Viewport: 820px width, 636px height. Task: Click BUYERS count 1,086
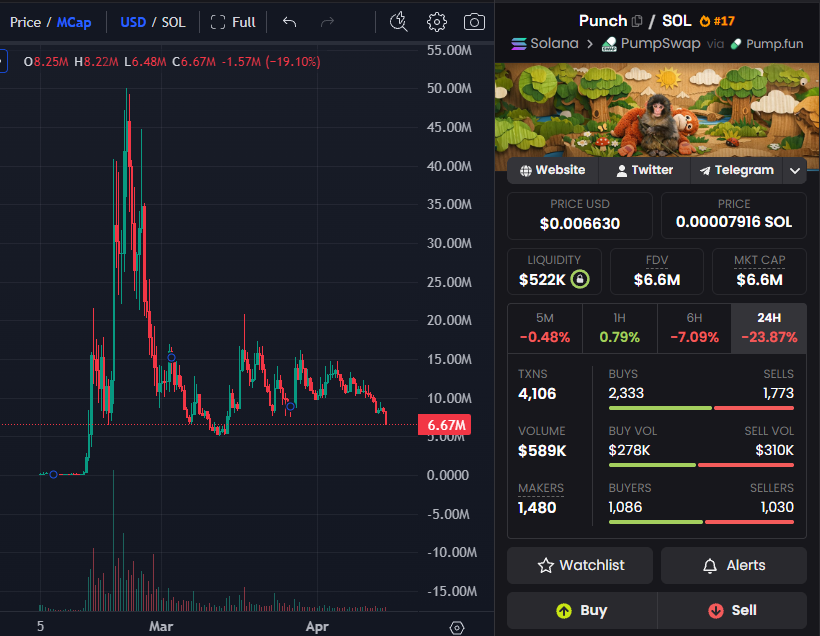625,507
